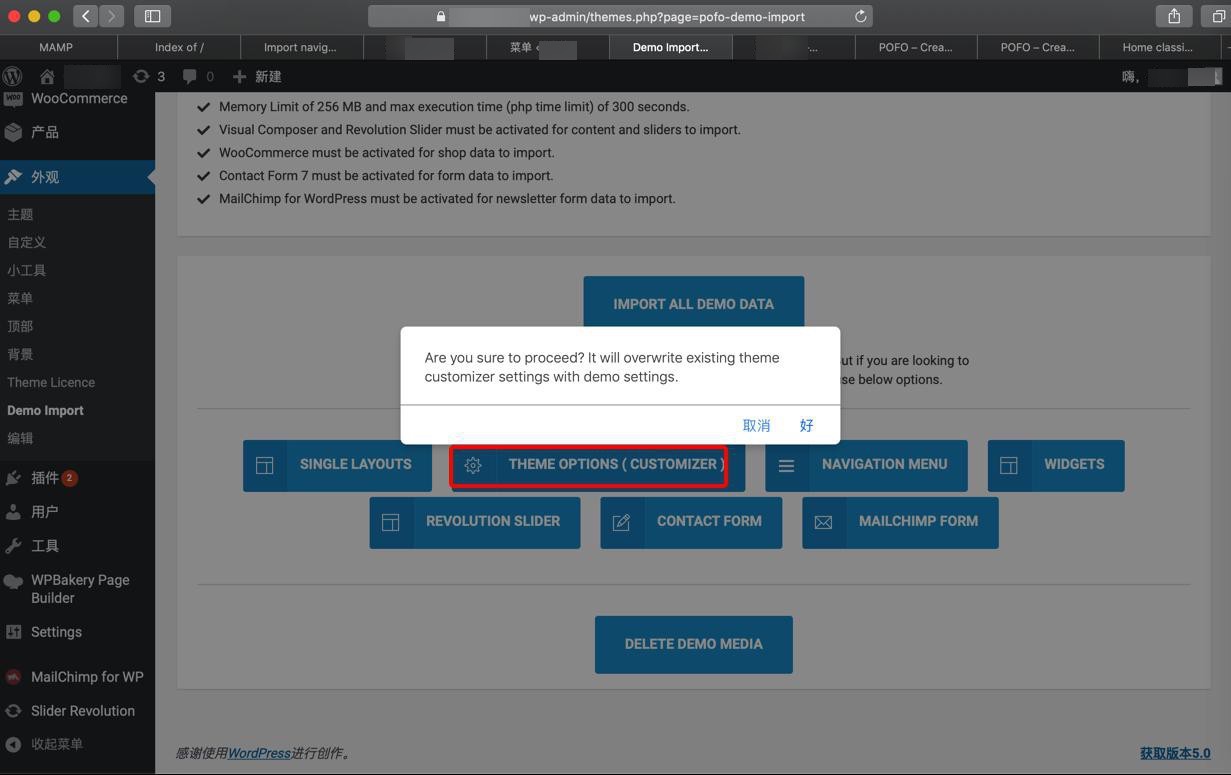Viewport: 1231px width, 775px height.
Task: Click the MailChimp for WP sidebar icon
Action: click(x=13, y=677)
